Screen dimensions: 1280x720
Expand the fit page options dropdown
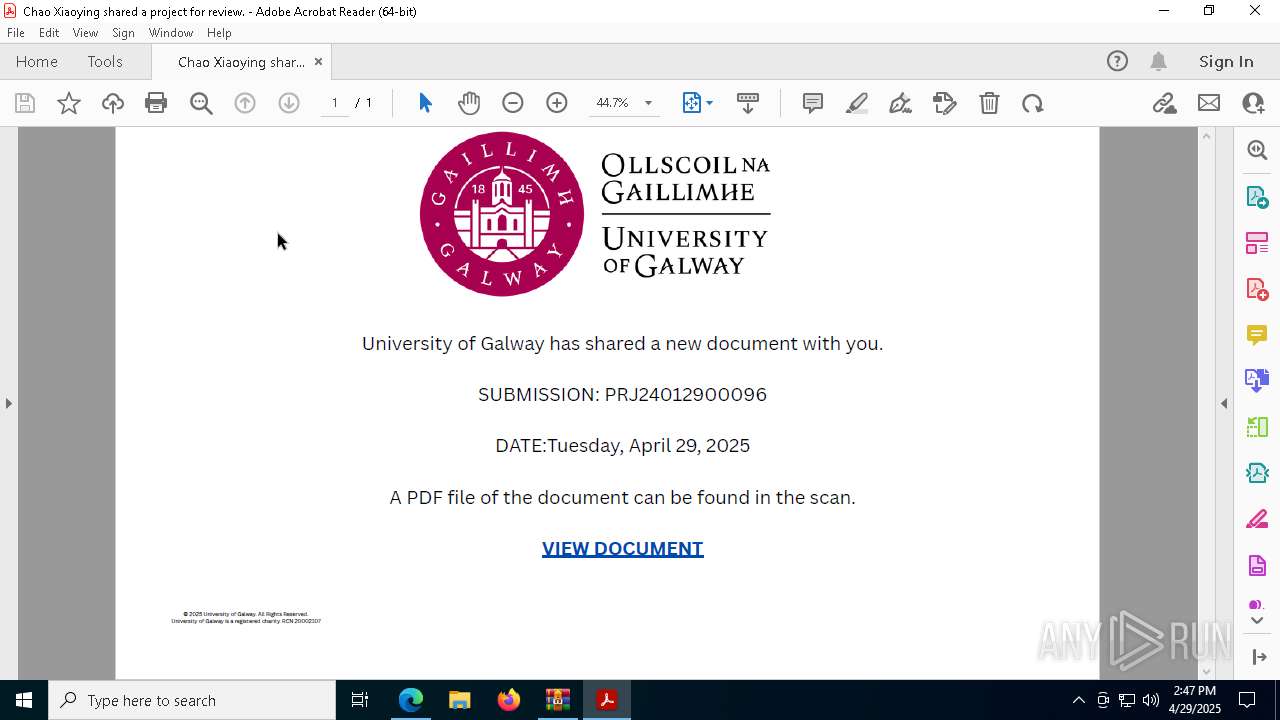click(709, 103)
